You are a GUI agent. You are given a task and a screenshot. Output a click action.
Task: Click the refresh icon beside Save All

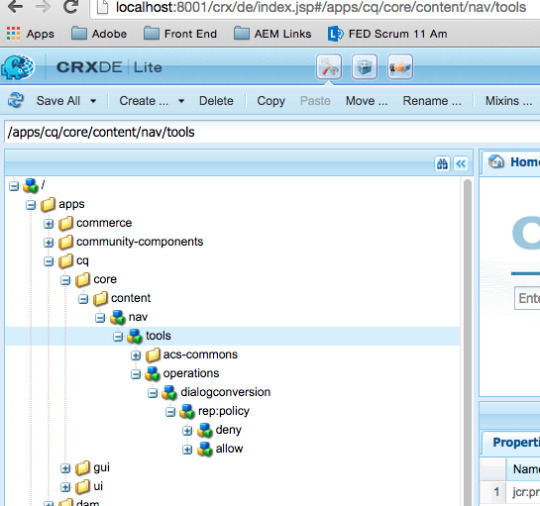[16, 100]
